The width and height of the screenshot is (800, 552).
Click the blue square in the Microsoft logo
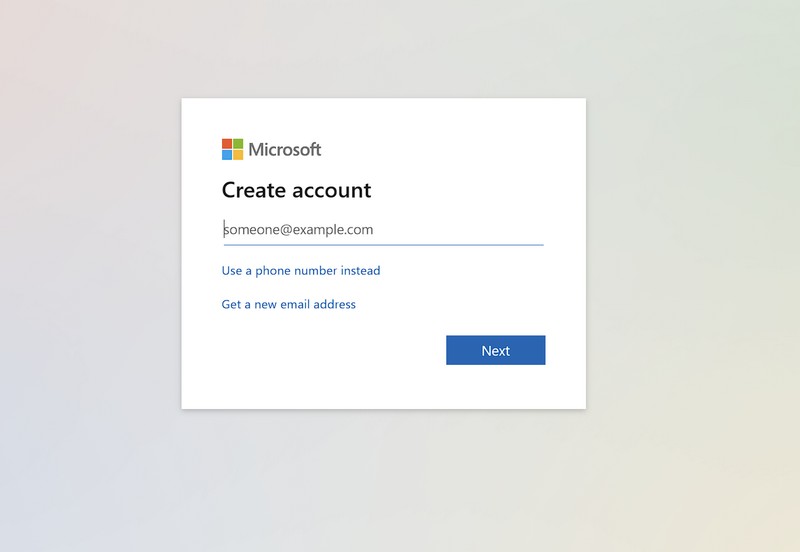pos(227,155)
